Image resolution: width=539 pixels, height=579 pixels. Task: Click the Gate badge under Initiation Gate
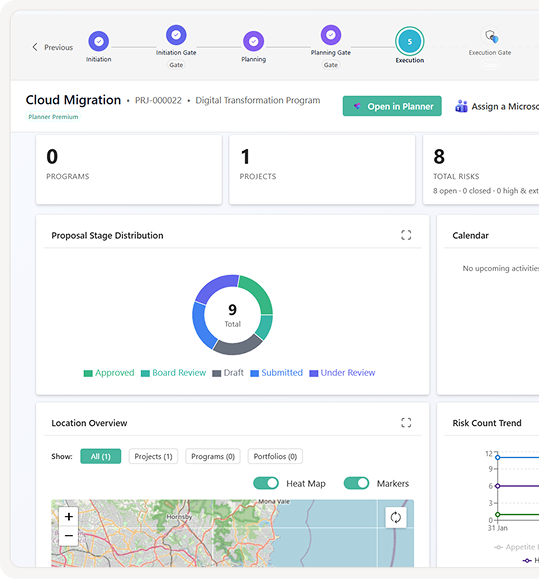tap(176, 65)
